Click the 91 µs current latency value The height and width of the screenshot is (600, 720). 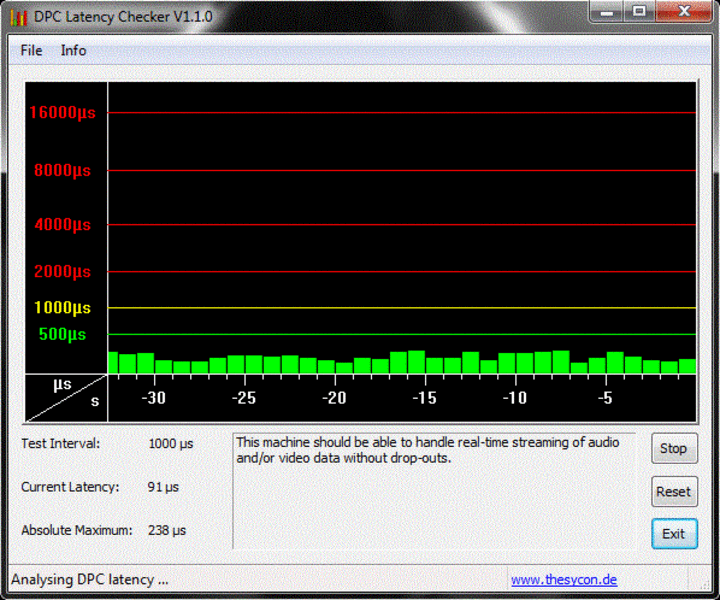[163, 487]
